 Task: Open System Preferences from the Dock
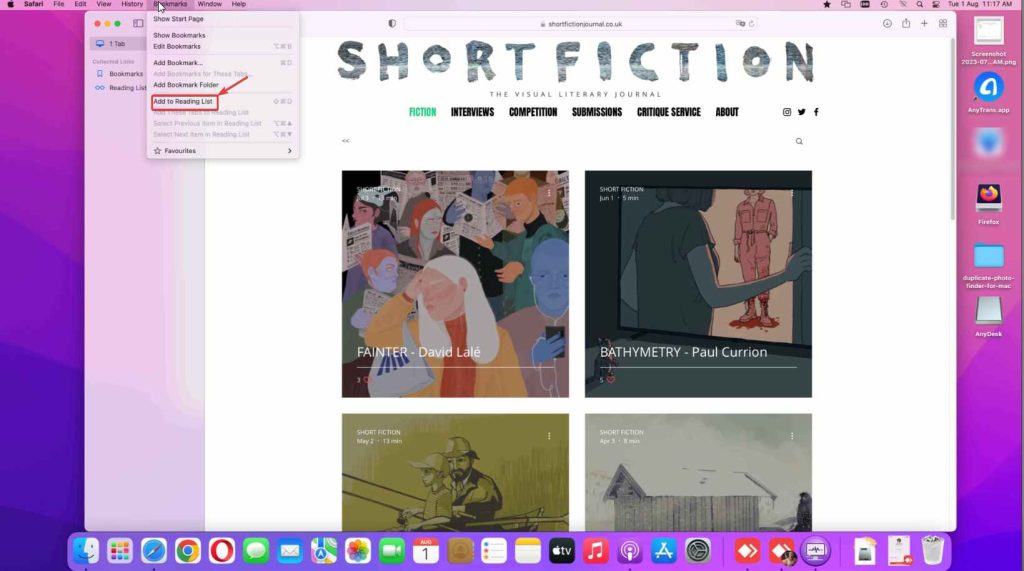(697, 551)
